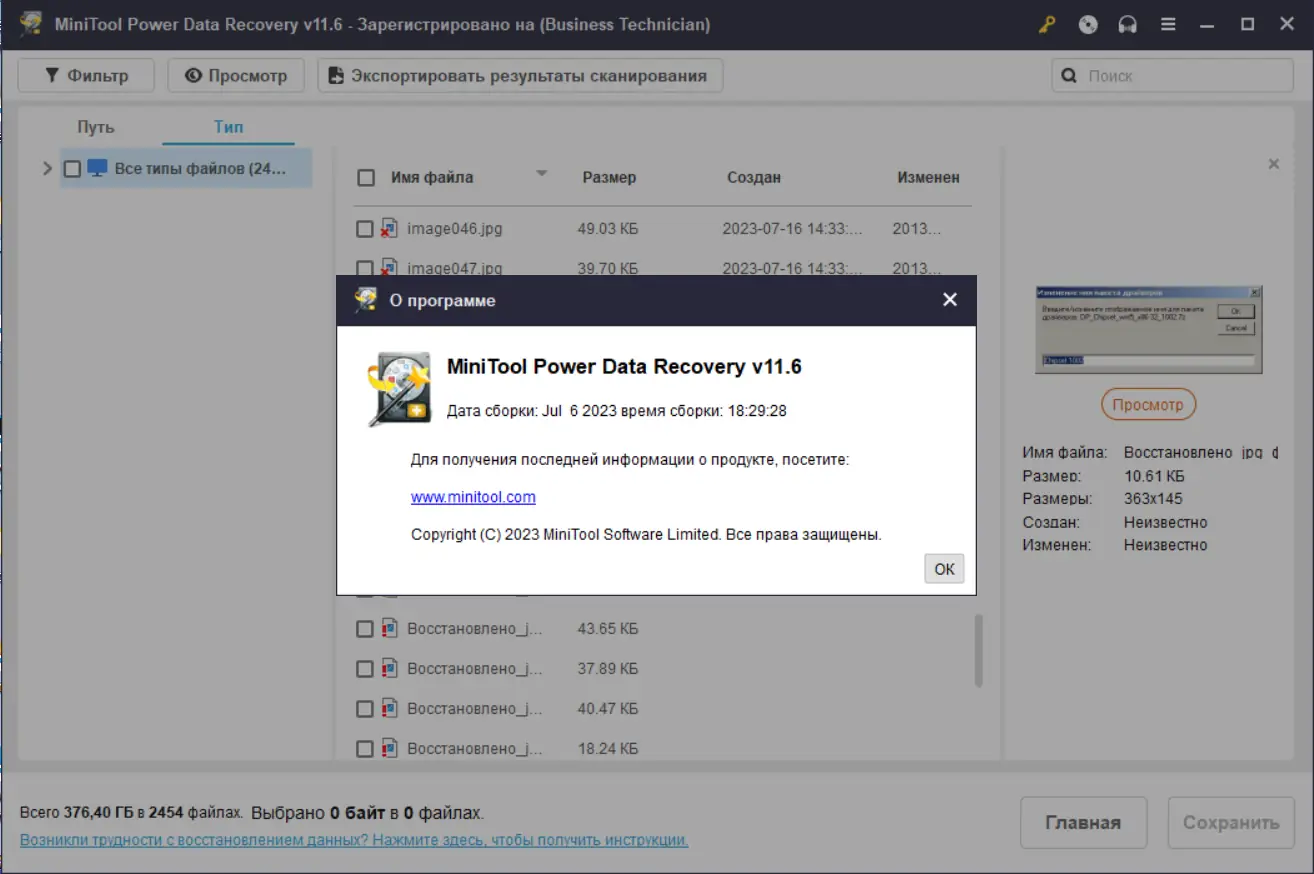Open the www.minitool.com link
This screenshot has width=1314, height=874.
click(473, 497)
